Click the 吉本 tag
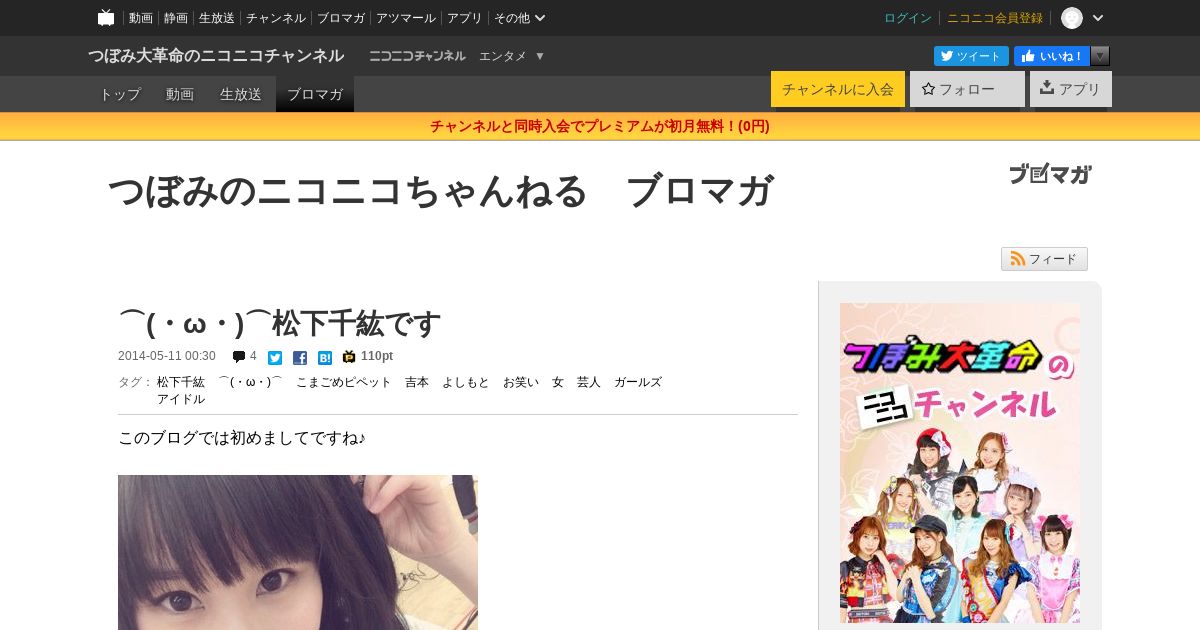 point(417,382)
